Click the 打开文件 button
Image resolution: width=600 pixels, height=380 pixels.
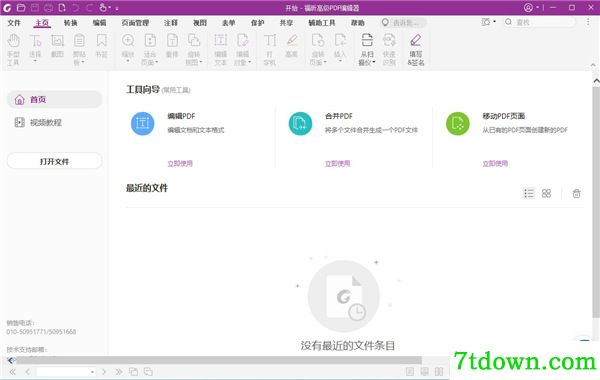point(54,161)
